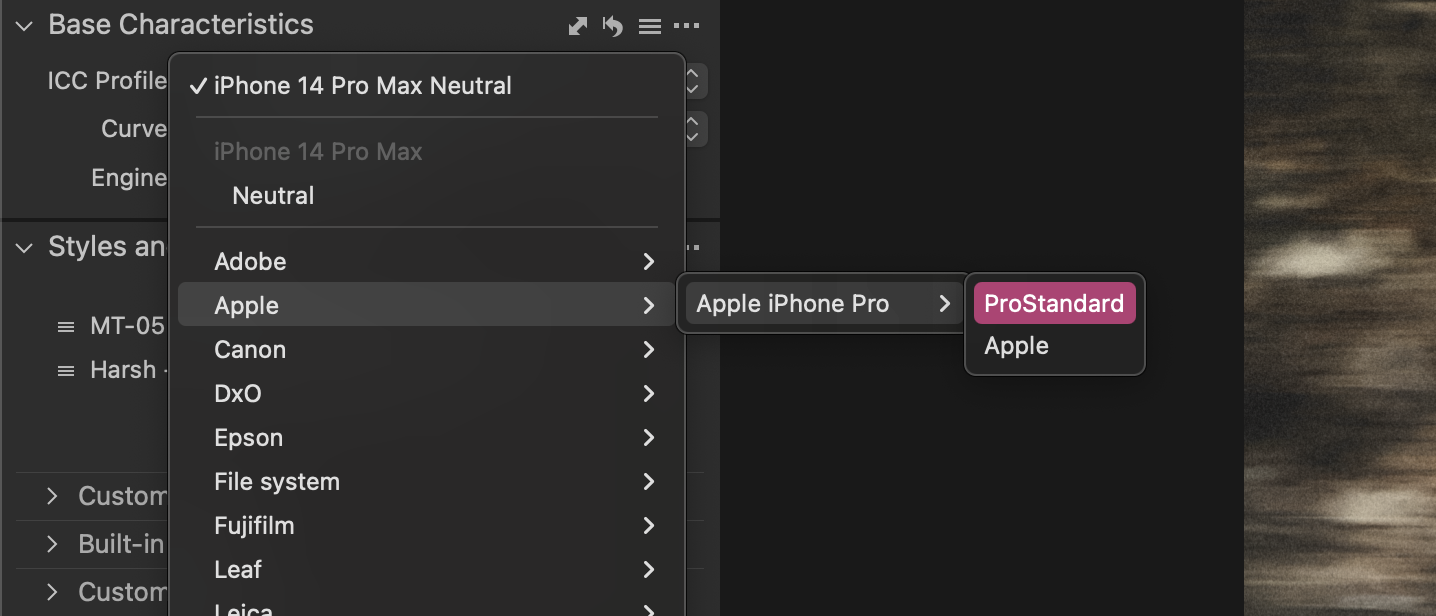1436x616 pixels.
Task: Click the Curve dropdown stepper arrows
Action: coord(694,129)
